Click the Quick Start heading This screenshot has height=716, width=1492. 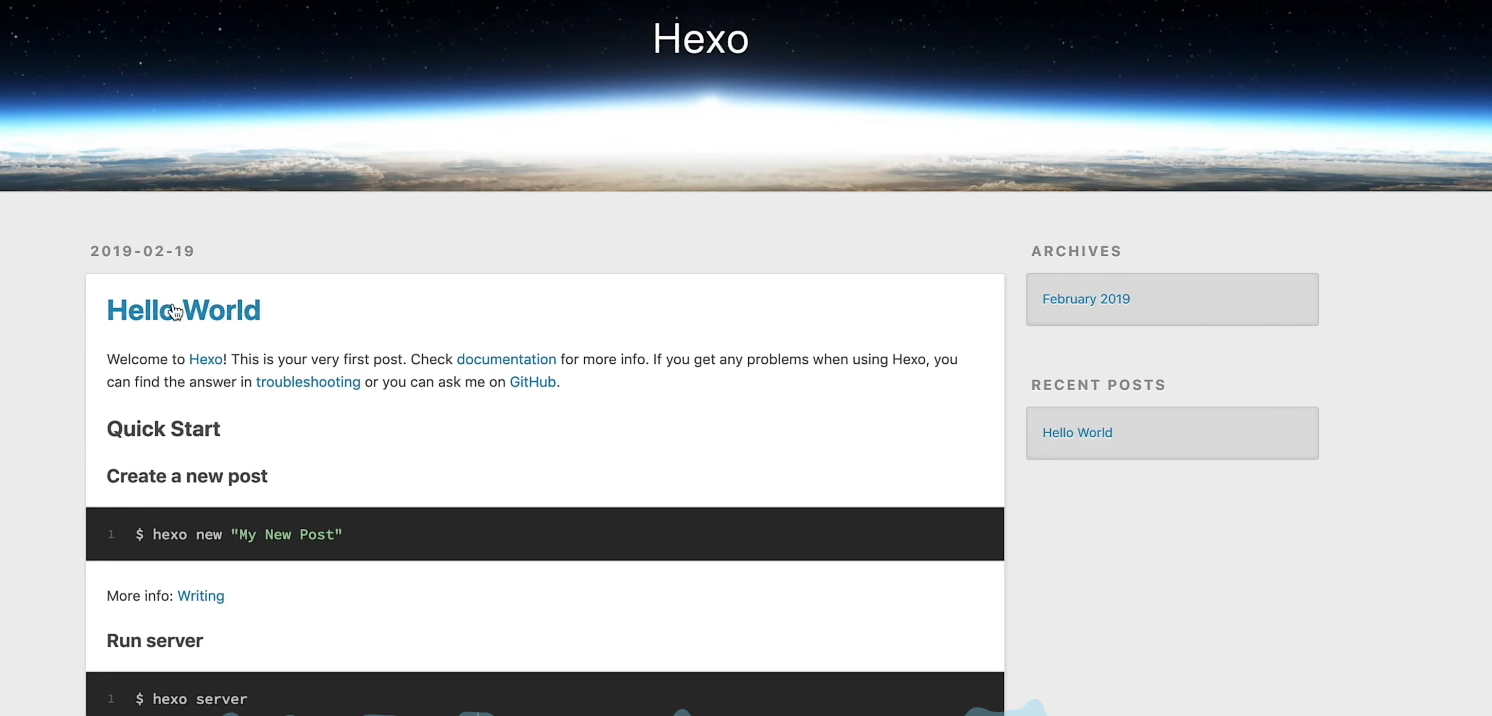[x=163, y=429]
